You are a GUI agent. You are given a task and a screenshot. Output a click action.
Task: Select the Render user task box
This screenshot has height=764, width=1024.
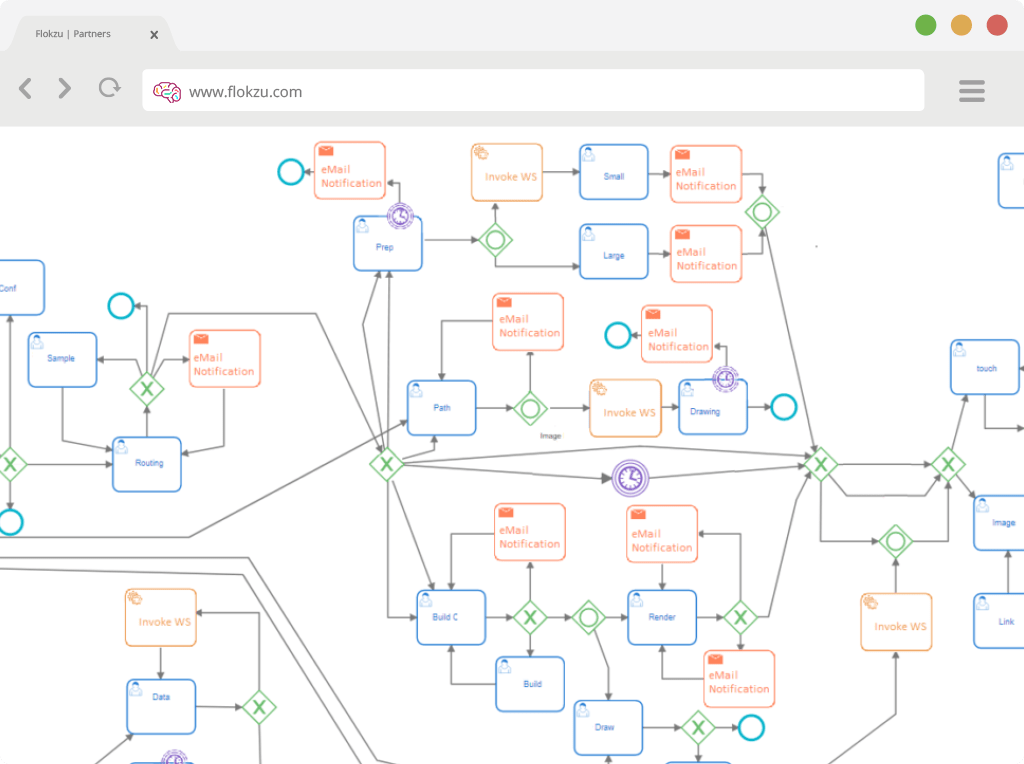coord(662,618)
